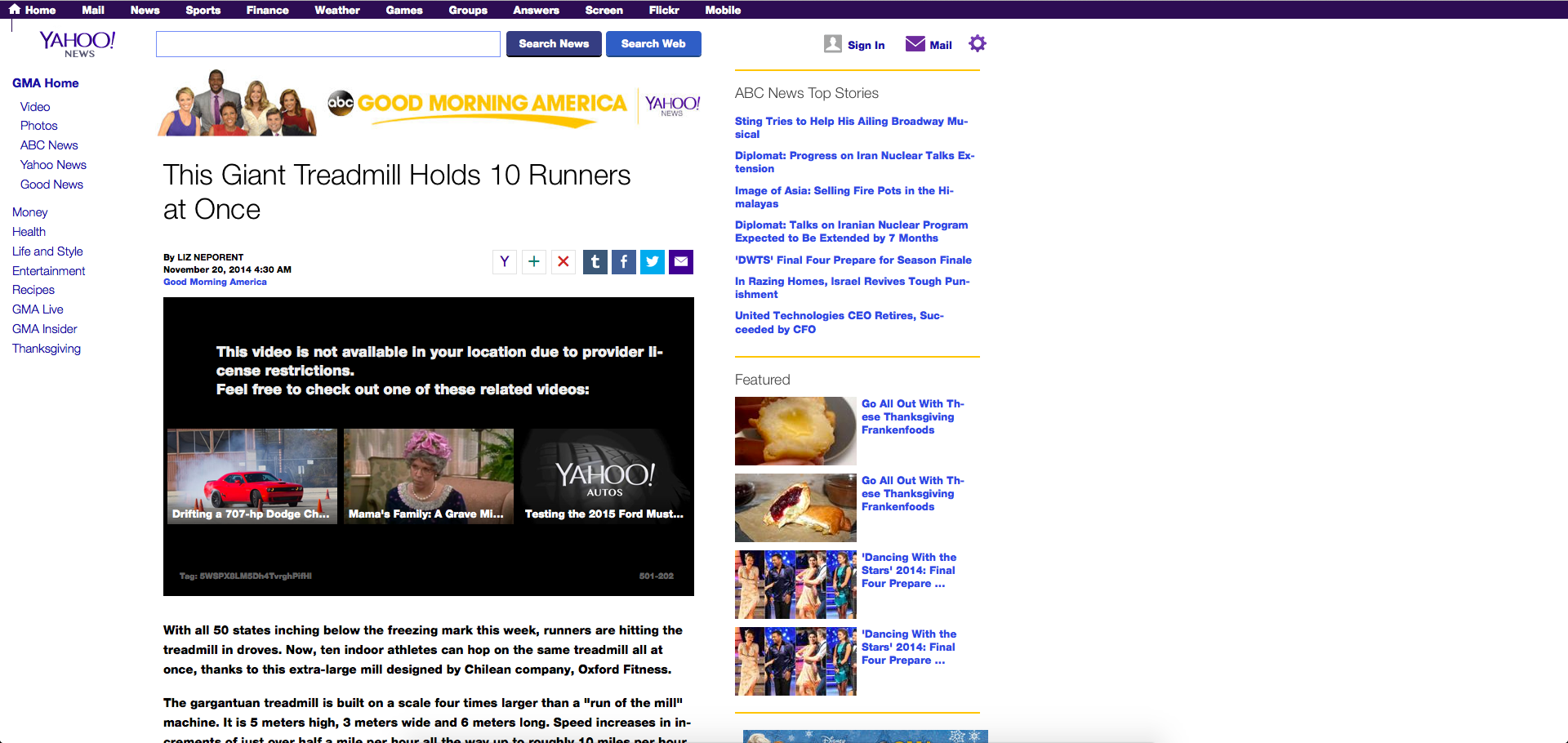Open the Mail tab in top bar

93,10
